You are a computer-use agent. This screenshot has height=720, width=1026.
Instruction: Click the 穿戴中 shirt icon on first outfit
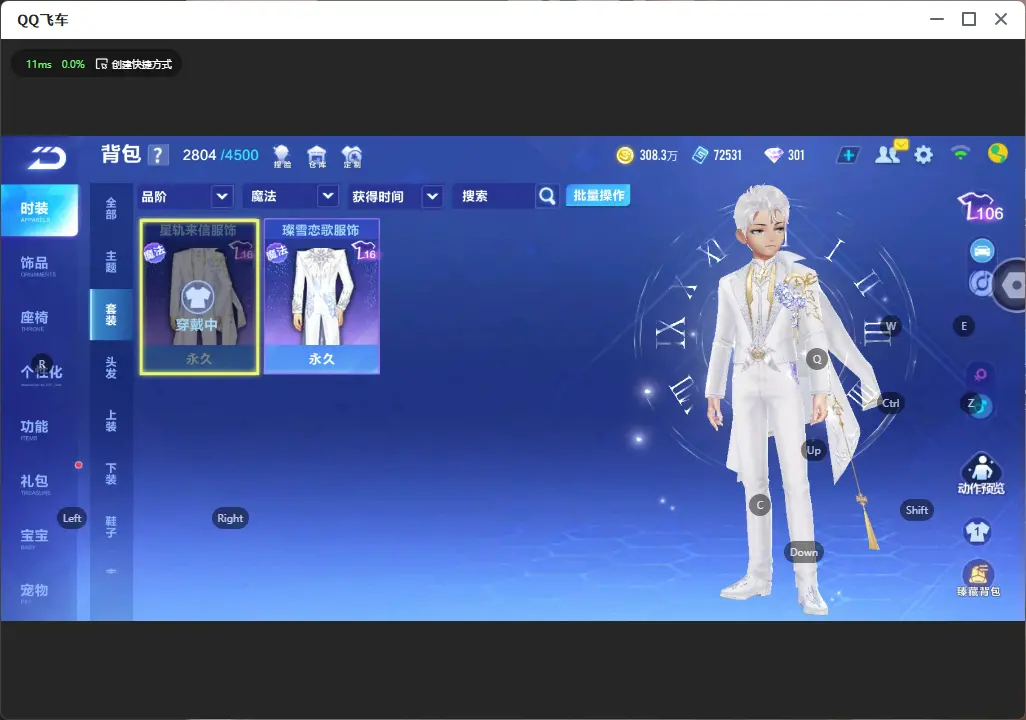[197, 298]
